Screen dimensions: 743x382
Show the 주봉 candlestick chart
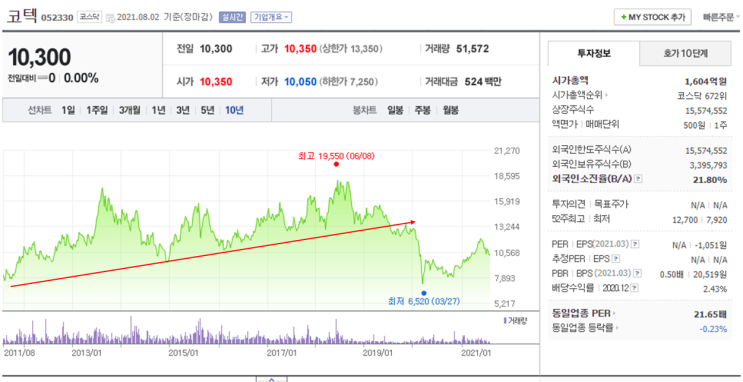(423, 110)
